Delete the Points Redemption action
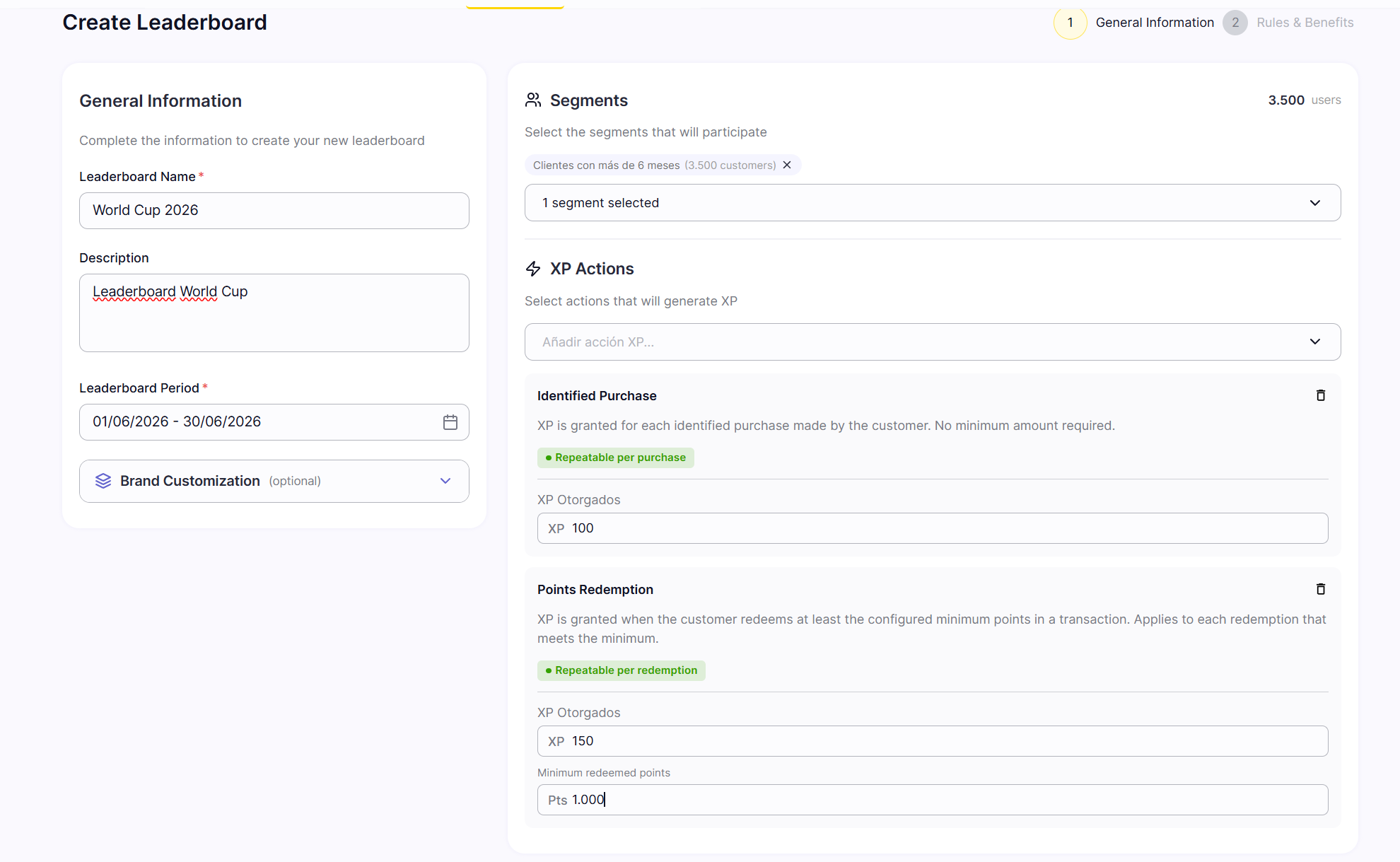The image size is (1400, 862). [x=1320, y=589]
